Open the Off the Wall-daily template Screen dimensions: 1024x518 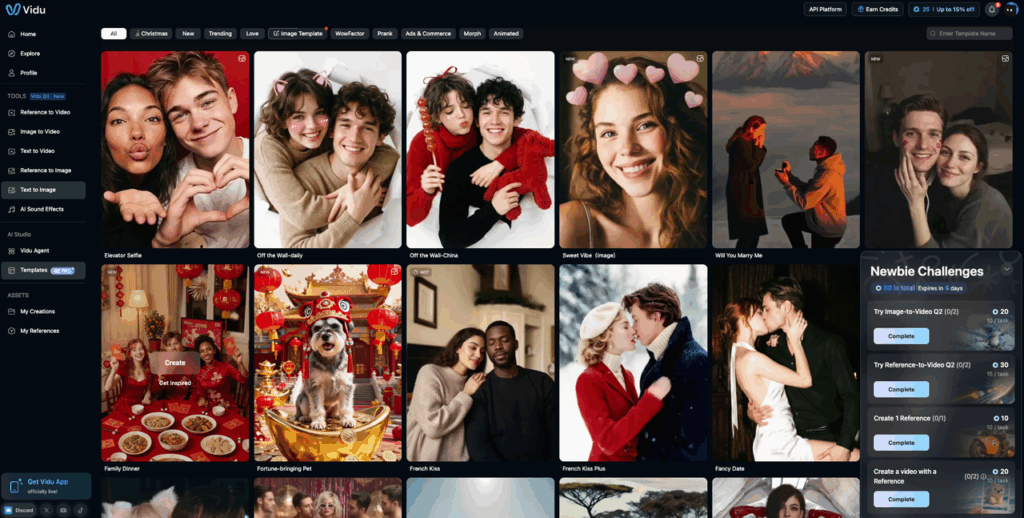pos(327,150)
